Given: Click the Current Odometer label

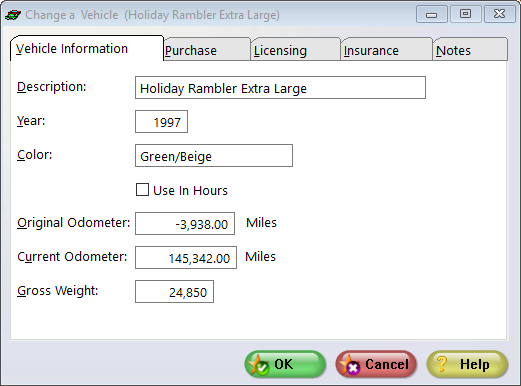Looking at the screenshot, I should point(72,257).
